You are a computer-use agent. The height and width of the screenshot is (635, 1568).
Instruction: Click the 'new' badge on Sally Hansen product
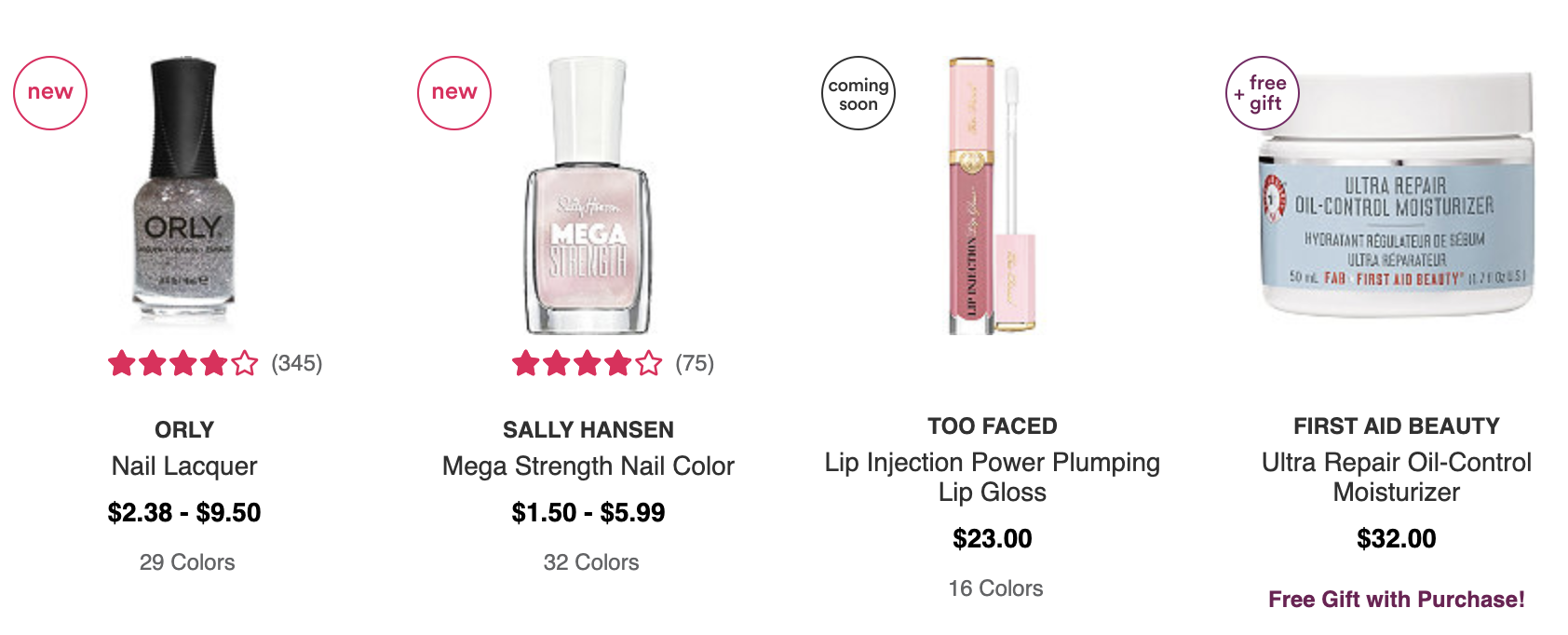tap(454, 93)
